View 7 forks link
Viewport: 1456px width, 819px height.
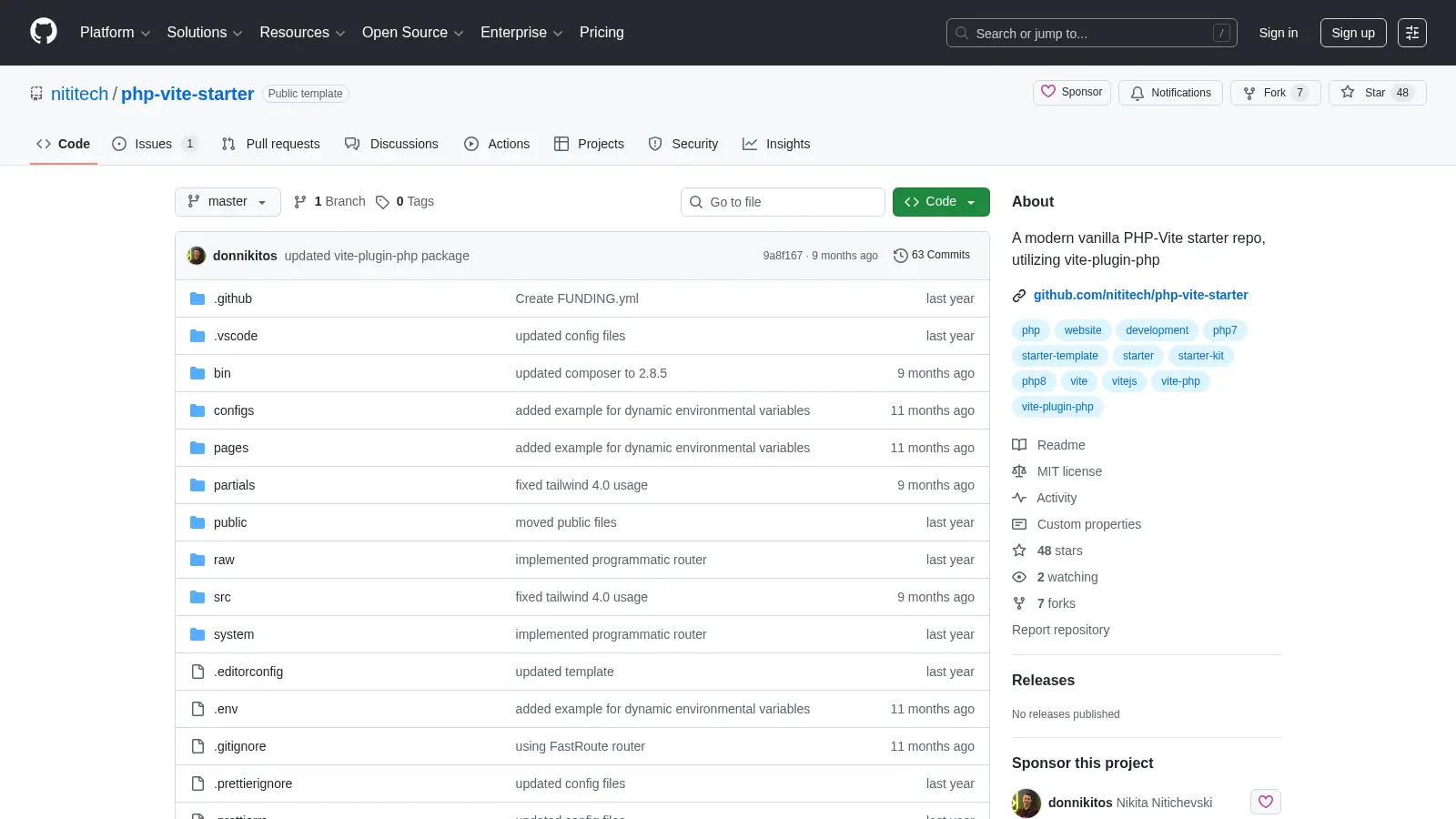(1044, 603)
